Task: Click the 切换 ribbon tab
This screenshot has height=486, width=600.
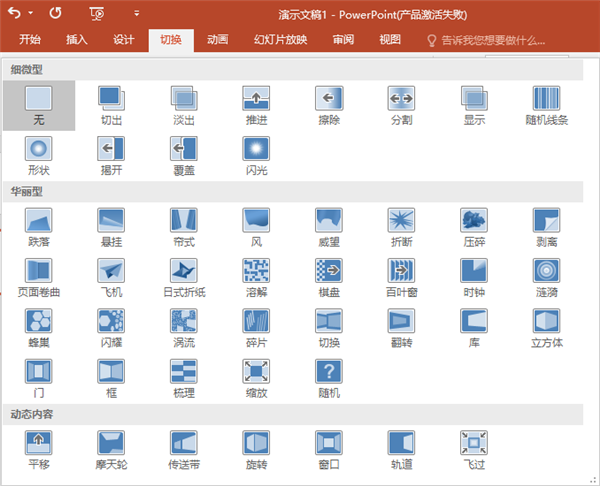Action: tap(171, 39)
